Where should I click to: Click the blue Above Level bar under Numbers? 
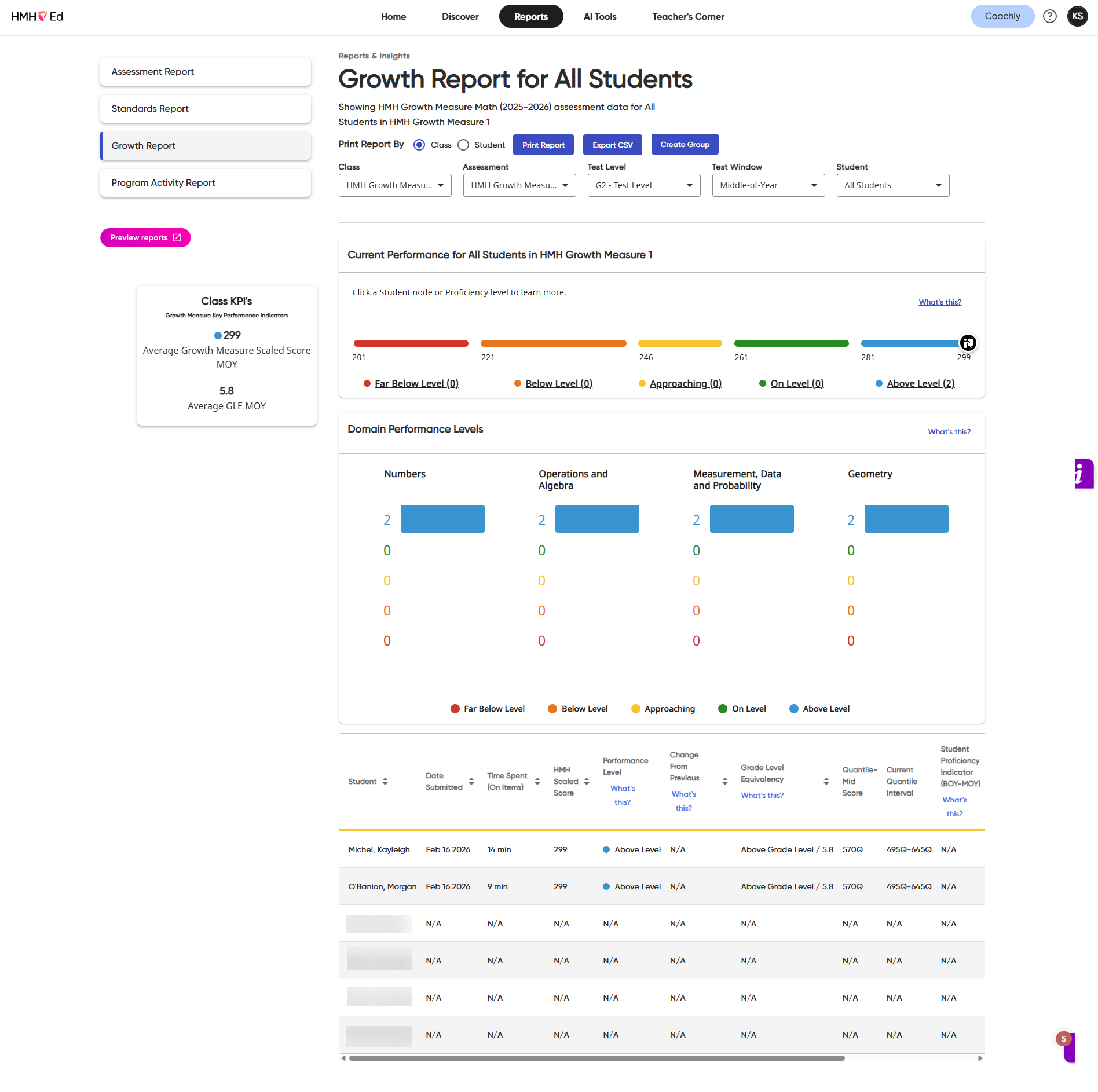coord(442,519)
